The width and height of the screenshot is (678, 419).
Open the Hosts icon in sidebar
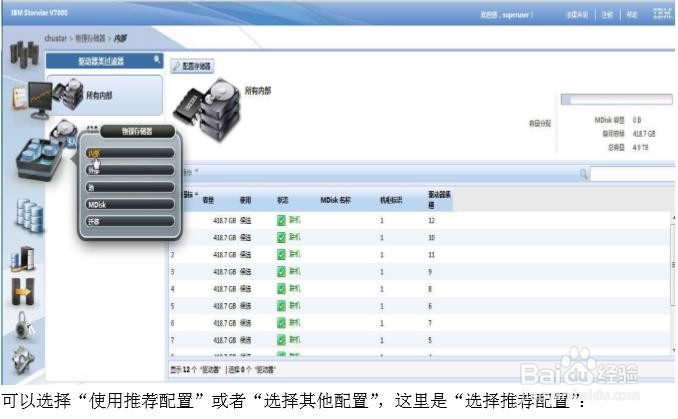click(22, 259)
